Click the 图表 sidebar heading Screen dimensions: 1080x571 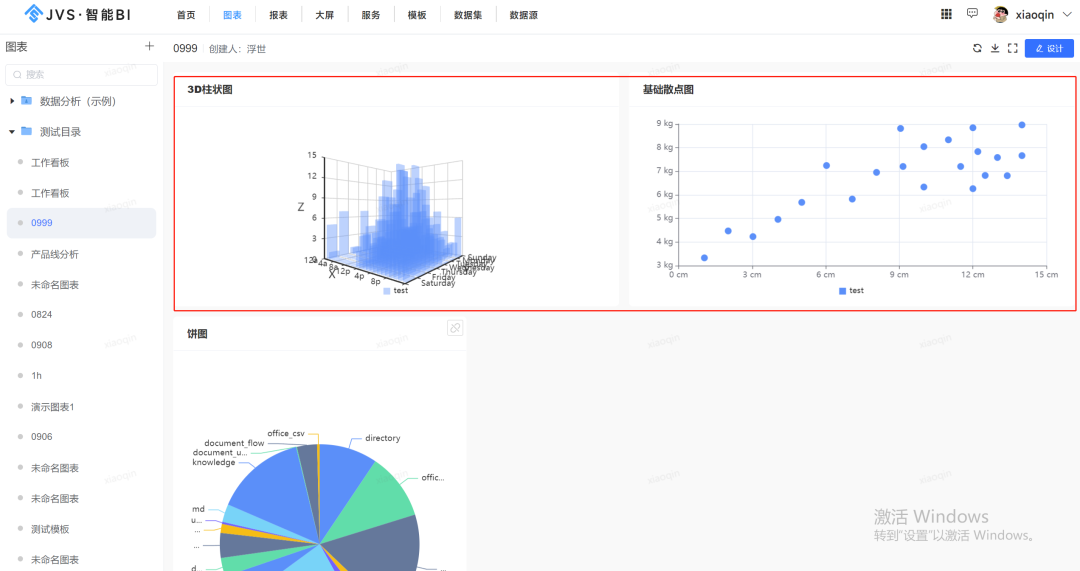[x=17, y=47]
